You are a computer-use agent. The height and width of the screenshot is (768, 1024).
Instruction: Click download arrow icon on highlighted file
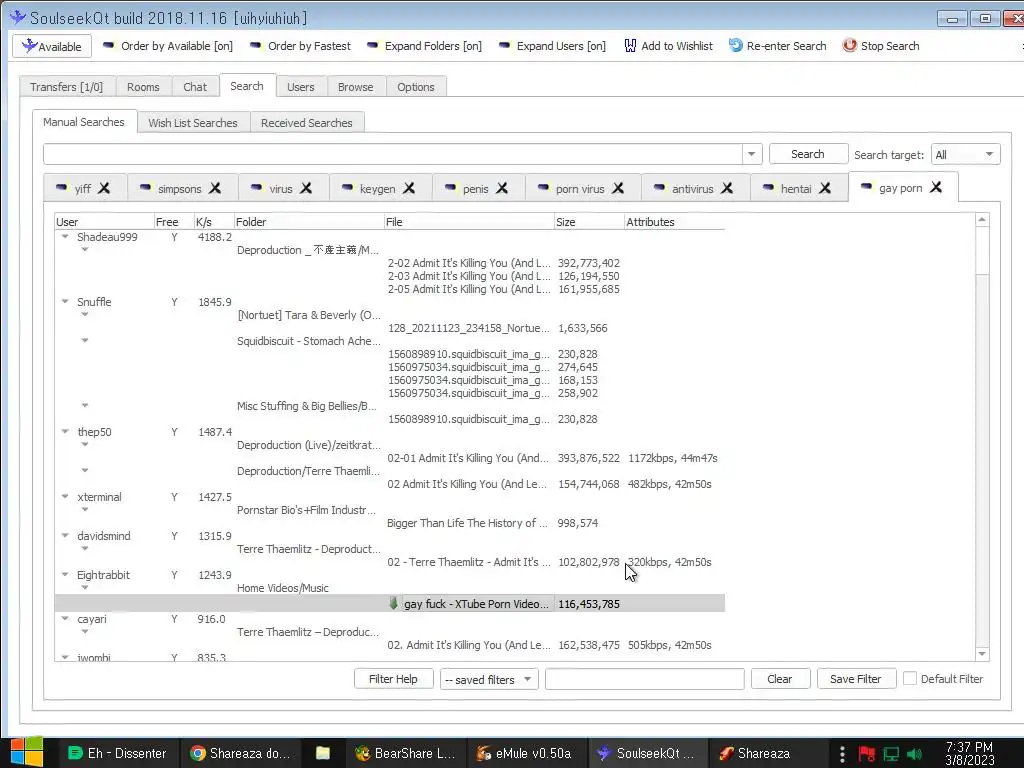coord(393,603)
